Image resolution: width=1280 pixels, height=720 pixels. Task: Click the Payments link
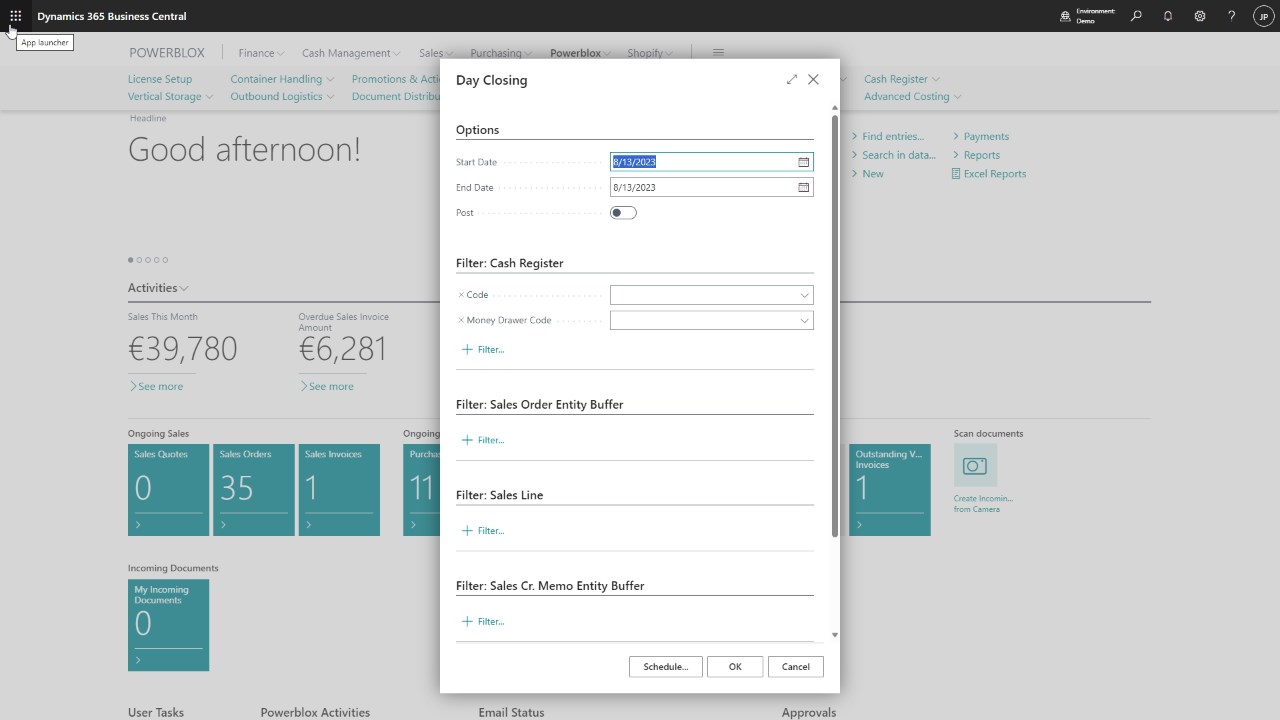981,137
